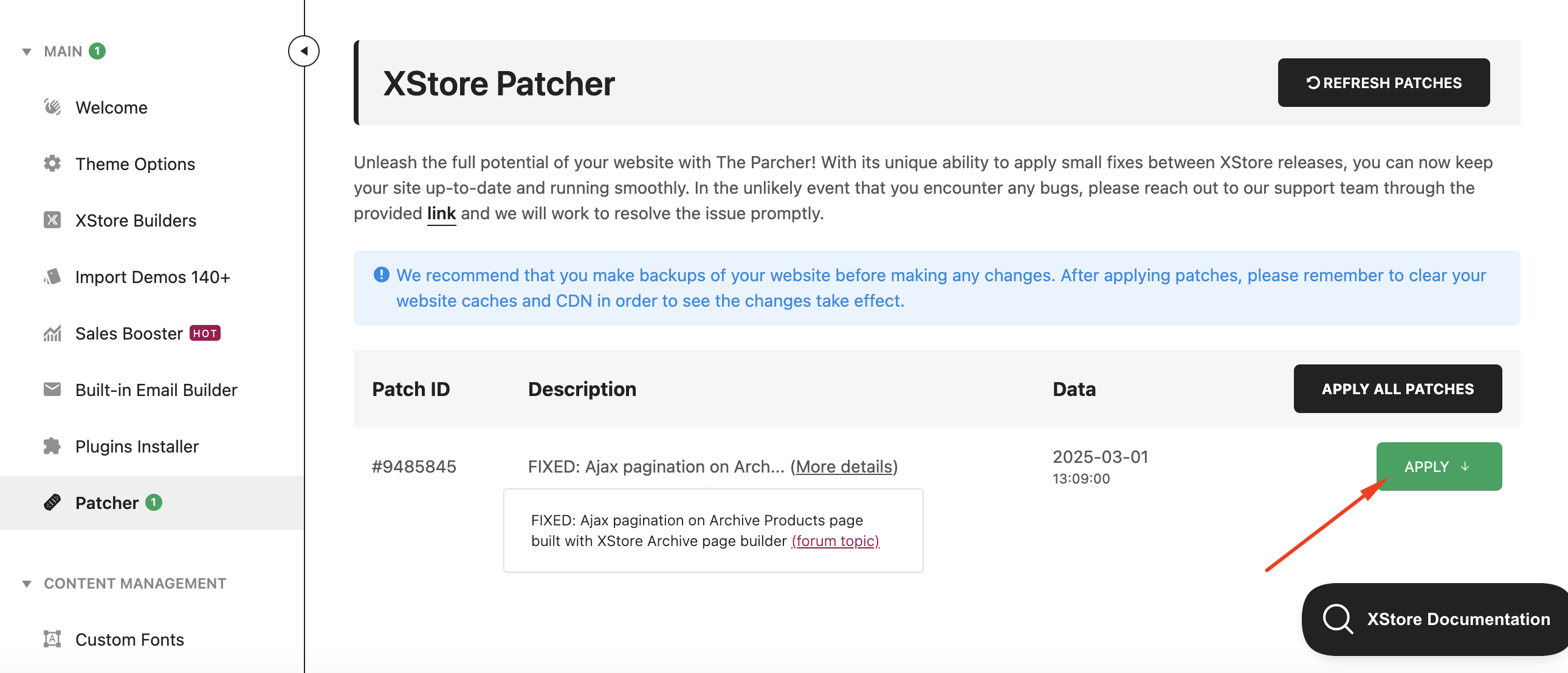Open the XStore Documentation search widget
The width and height of the screenshot is (1568, 673).
[x=1435, y=620]
